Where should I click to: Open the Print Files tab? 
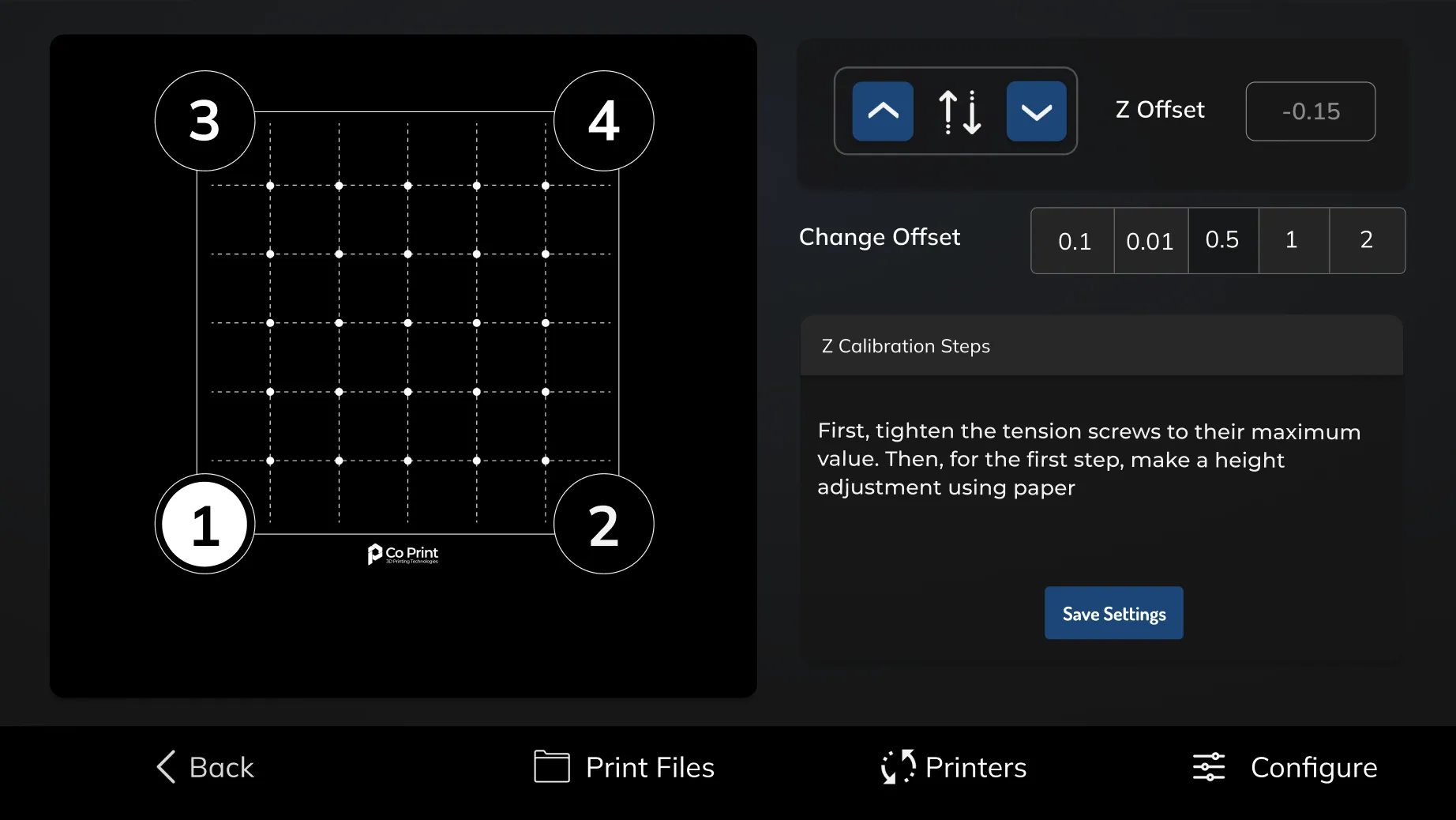[x=624, y=767]
